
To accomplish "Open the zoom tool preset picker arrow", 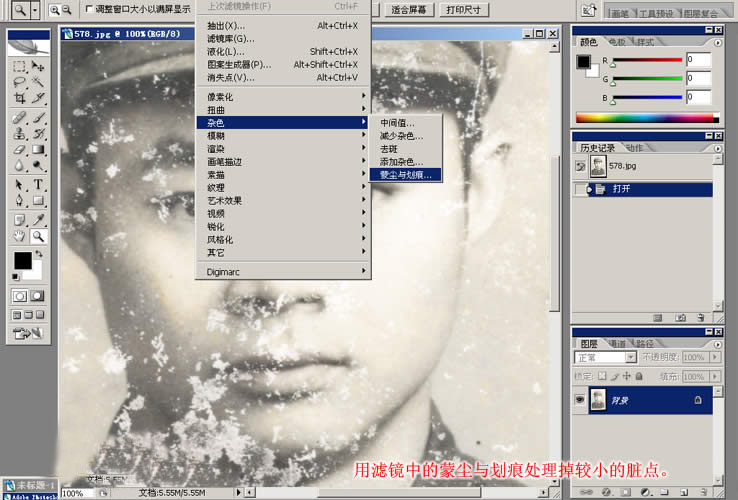I will pos(35,9).
